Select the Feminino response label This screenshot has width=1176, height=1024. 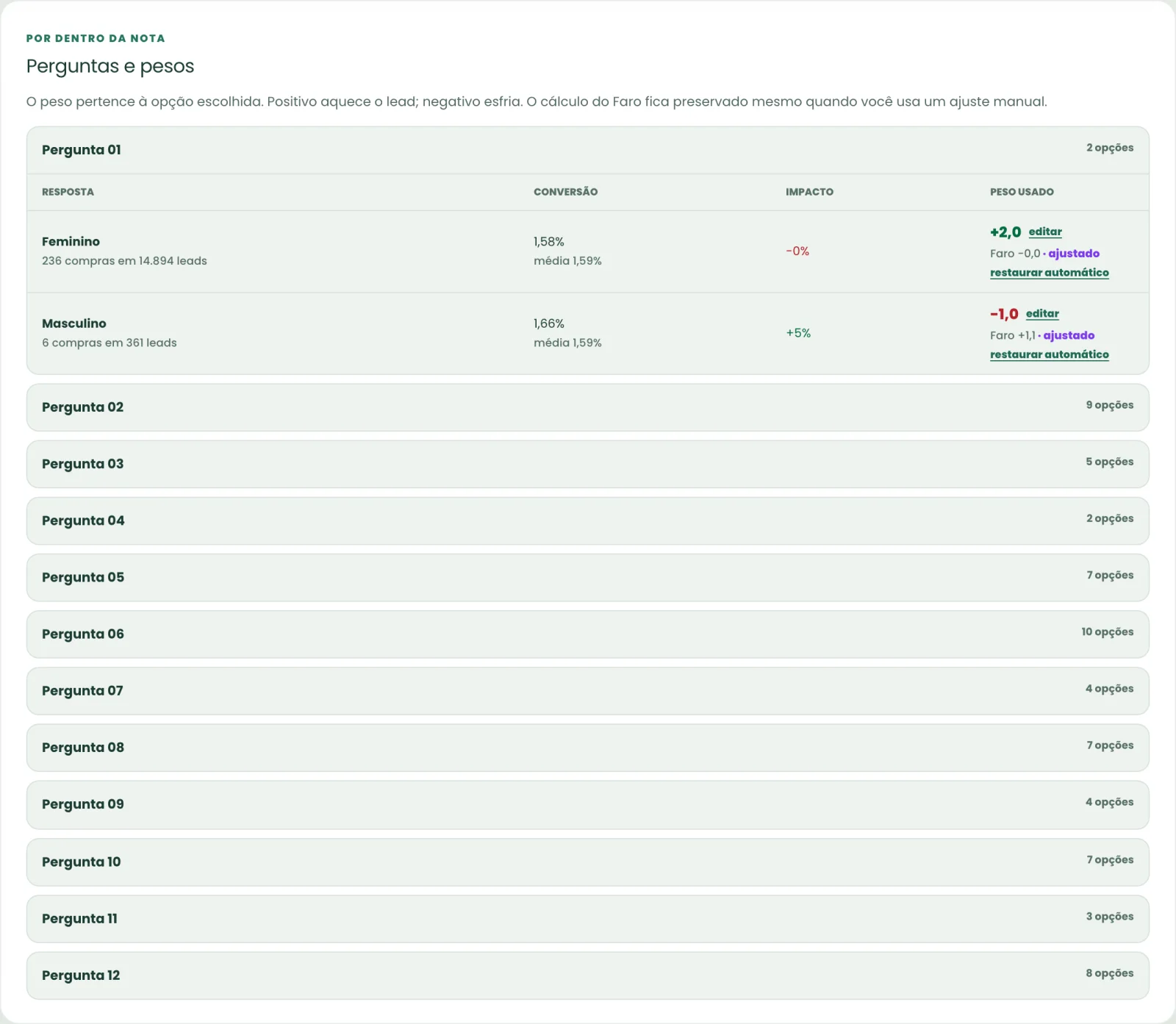(71, 241)
